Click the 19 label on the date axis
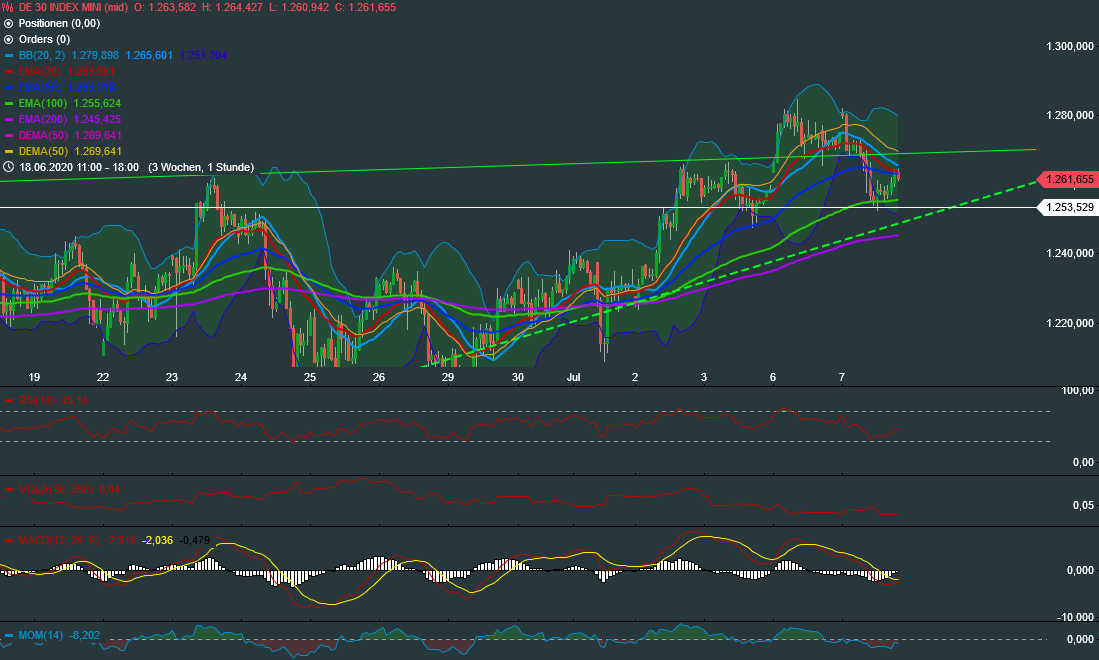The image size is (1099, 660). [34, 377]
